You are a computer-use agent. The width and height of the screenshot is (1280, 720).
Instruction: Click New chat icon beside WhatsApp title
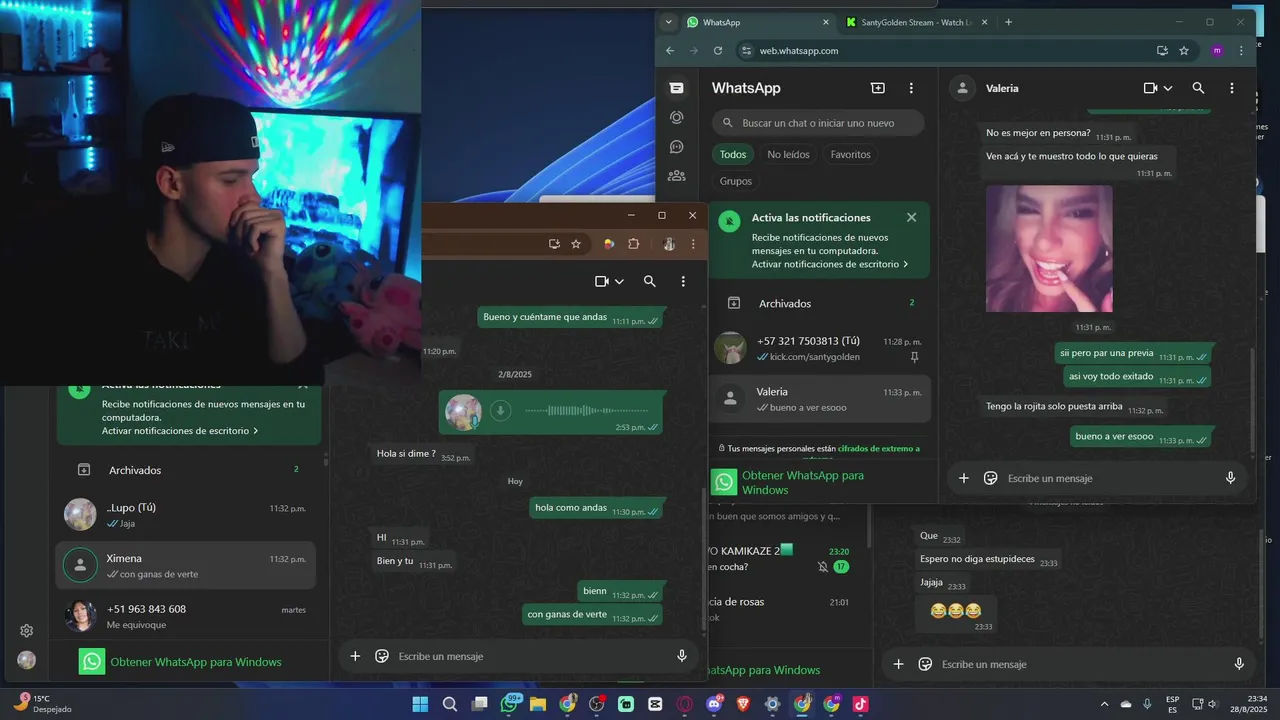pos(878,88)
